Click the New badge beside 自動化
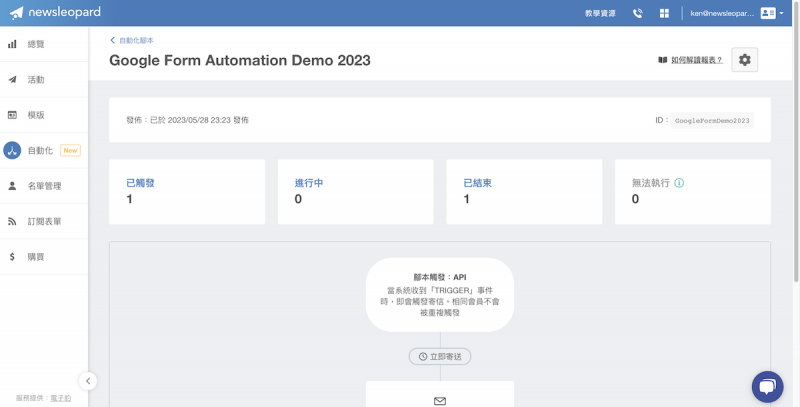The image size is (800, 407). tap(70, 150)
